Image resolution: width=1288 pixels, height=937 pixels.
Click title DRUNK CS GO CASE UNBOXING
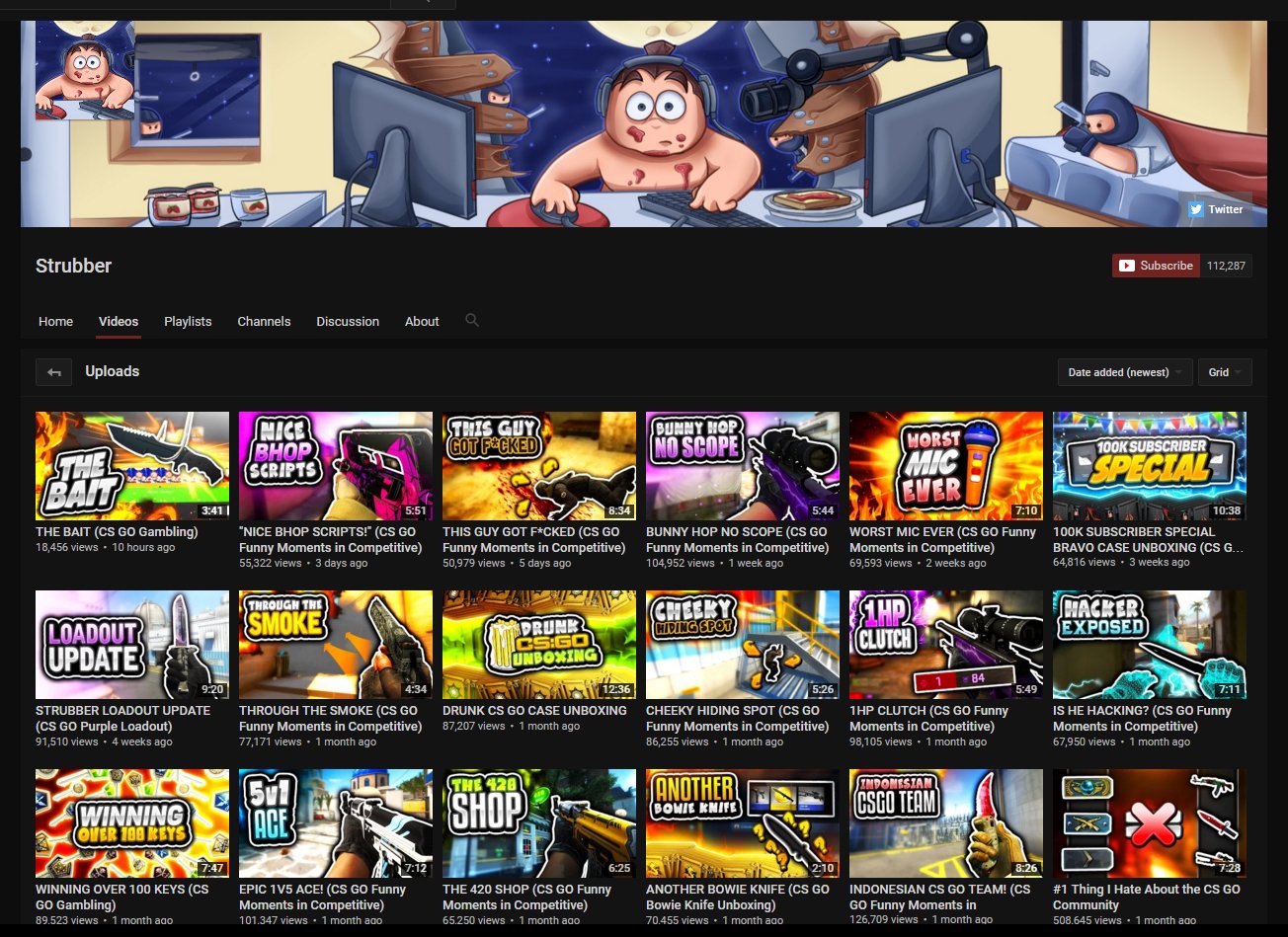pos(534,711)
